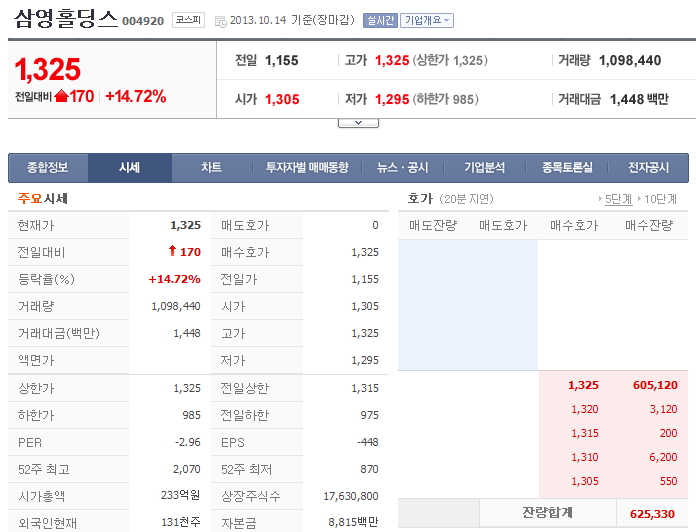This screenshot has height=532, width=696.
Task: Click the 액면가 row label
Action: pos(36,360)
